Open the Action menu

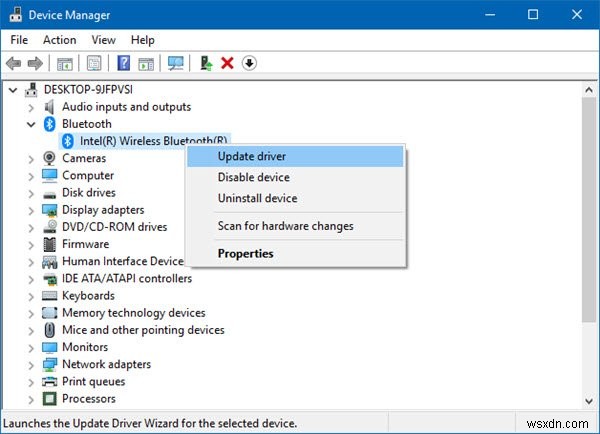pyautogui.click(x=59, y=40)
